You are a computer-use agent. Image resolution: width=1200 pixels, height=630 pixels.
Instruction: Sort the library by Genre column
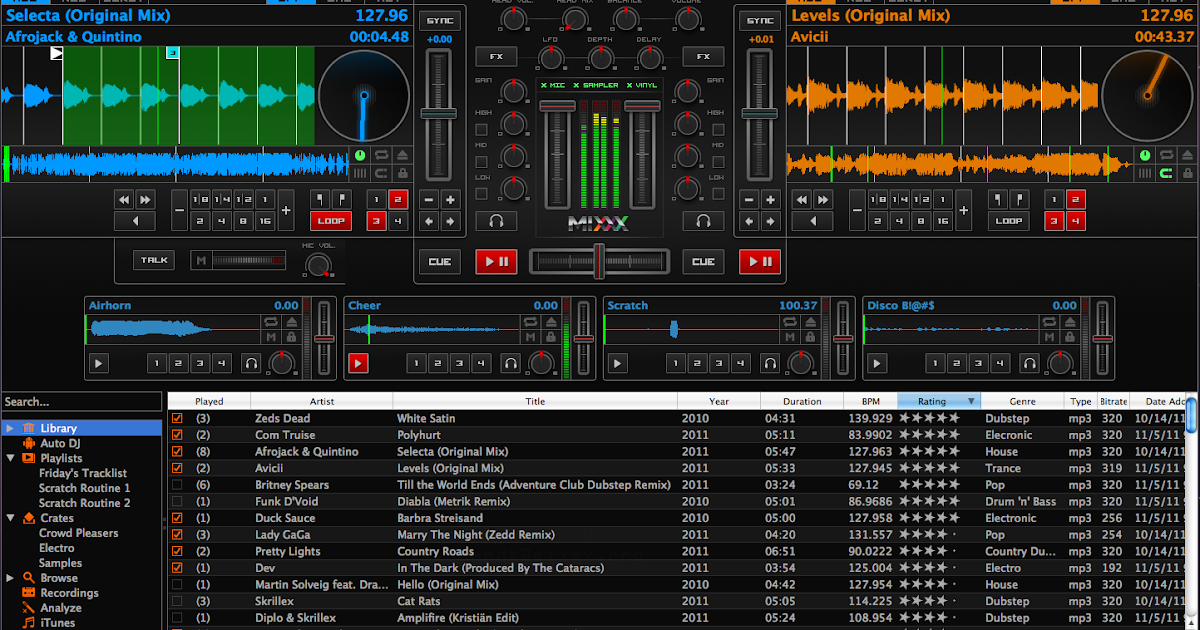click(x=1022, y=401)
